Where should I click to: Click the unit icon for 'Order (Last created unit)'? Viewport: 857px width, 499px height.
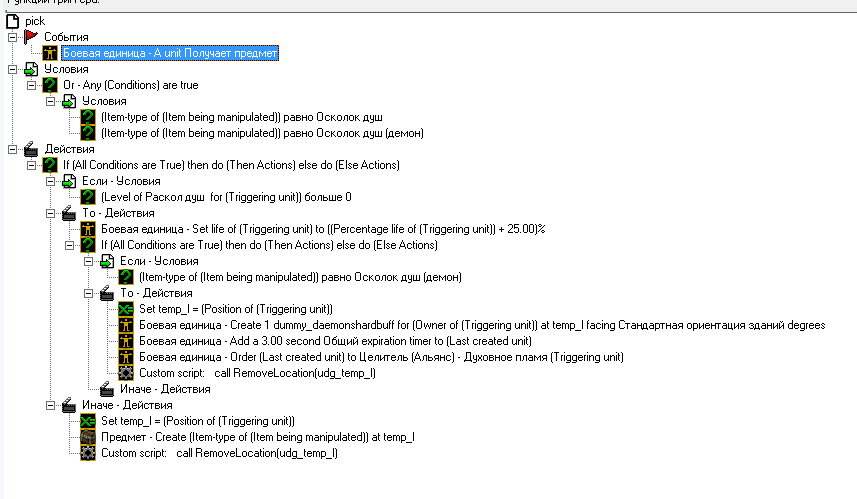[126, 357]
